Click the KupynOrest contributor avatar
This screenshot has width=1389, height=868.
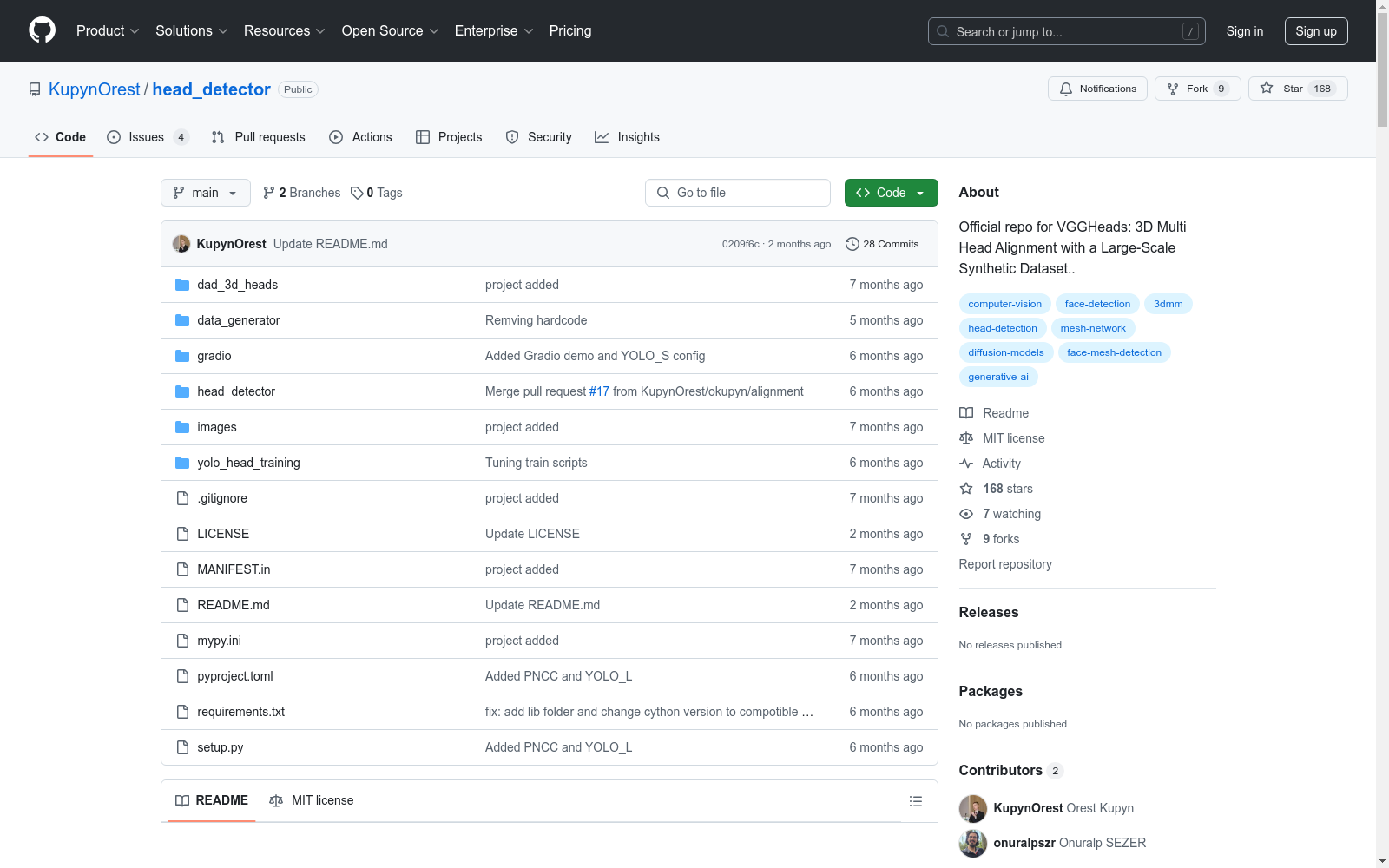(x=973, y=808)
